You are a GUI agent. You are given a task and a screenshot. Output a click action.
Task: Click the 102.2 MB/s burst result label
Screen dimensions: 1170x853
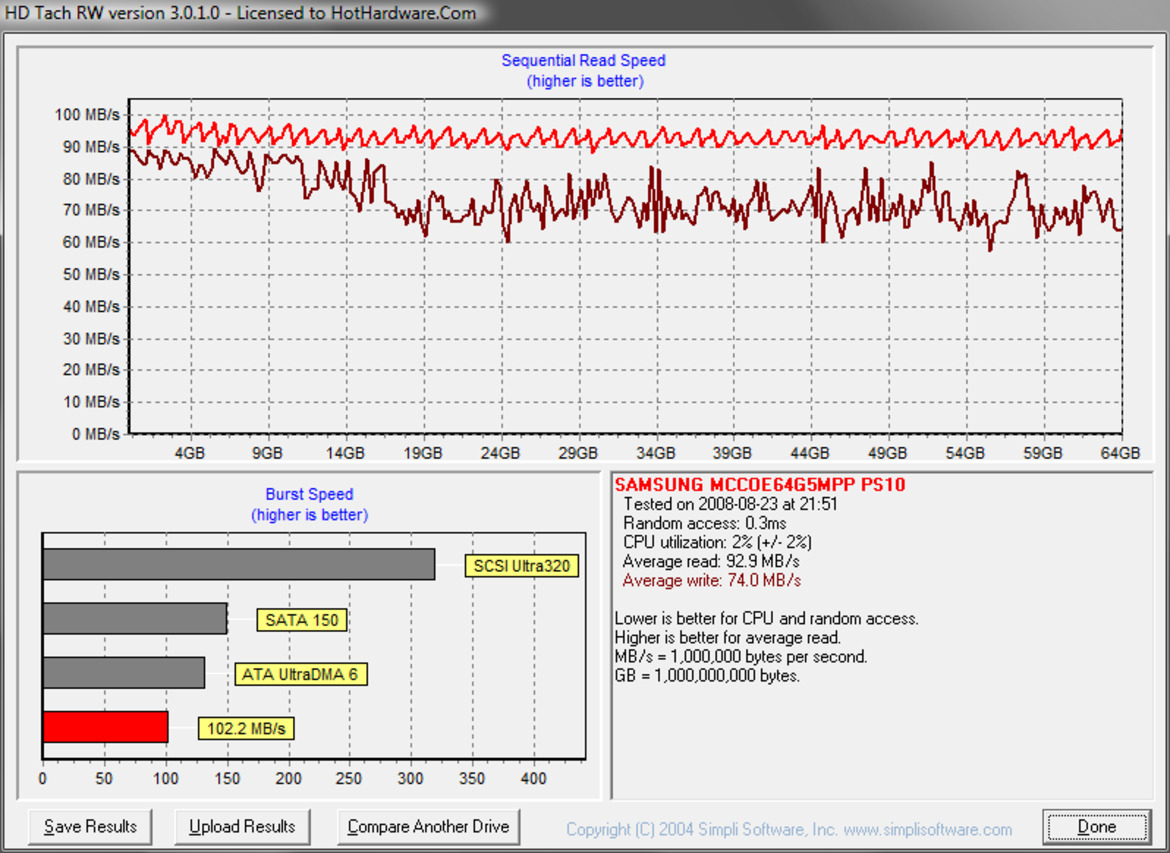pos(246,728)
